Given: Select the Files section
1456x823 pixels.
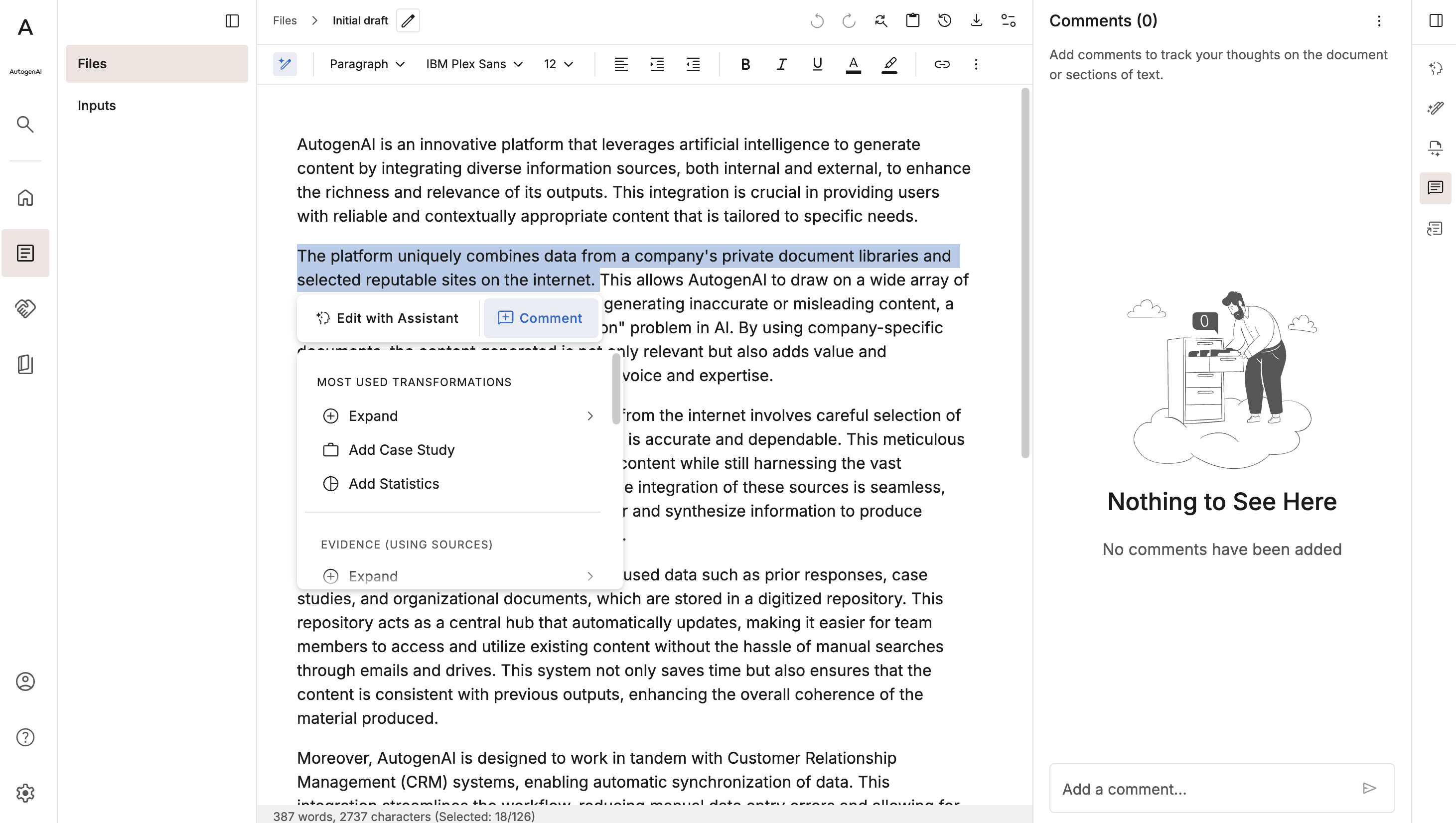Looking at the screenshot, I should (x=156, y=64).
